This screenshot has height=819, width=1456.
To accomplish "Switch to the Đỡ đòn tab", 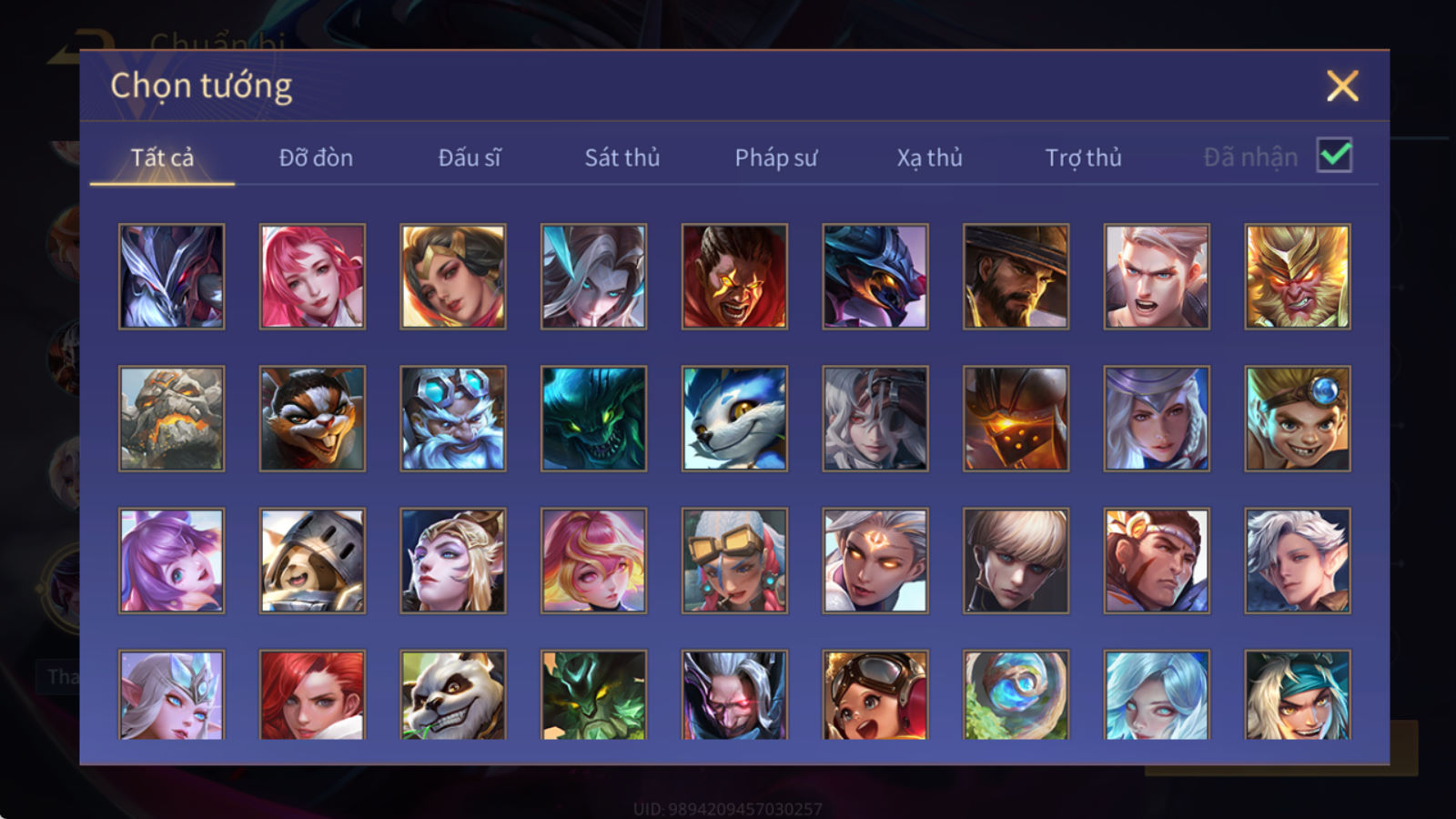I will (x=316, y=157).
